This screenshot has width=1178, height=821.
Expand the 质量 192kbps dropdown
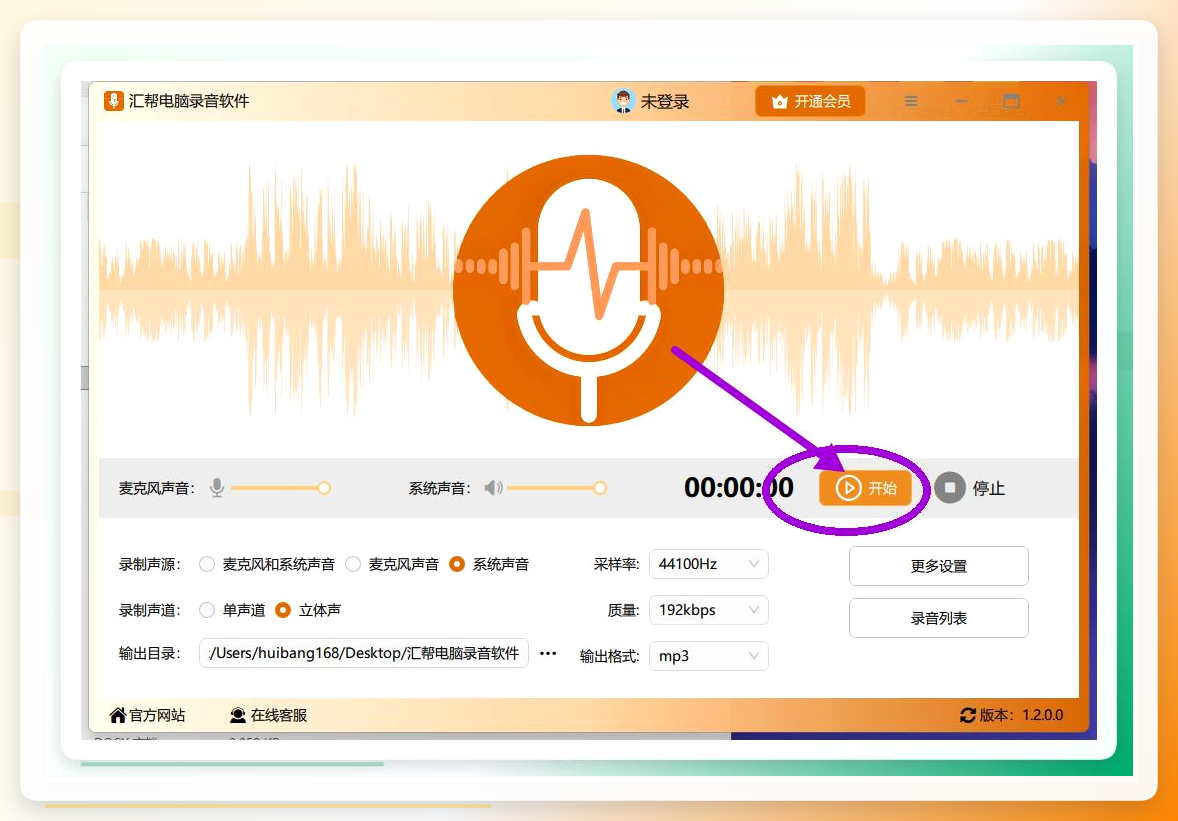click(708, 610)
